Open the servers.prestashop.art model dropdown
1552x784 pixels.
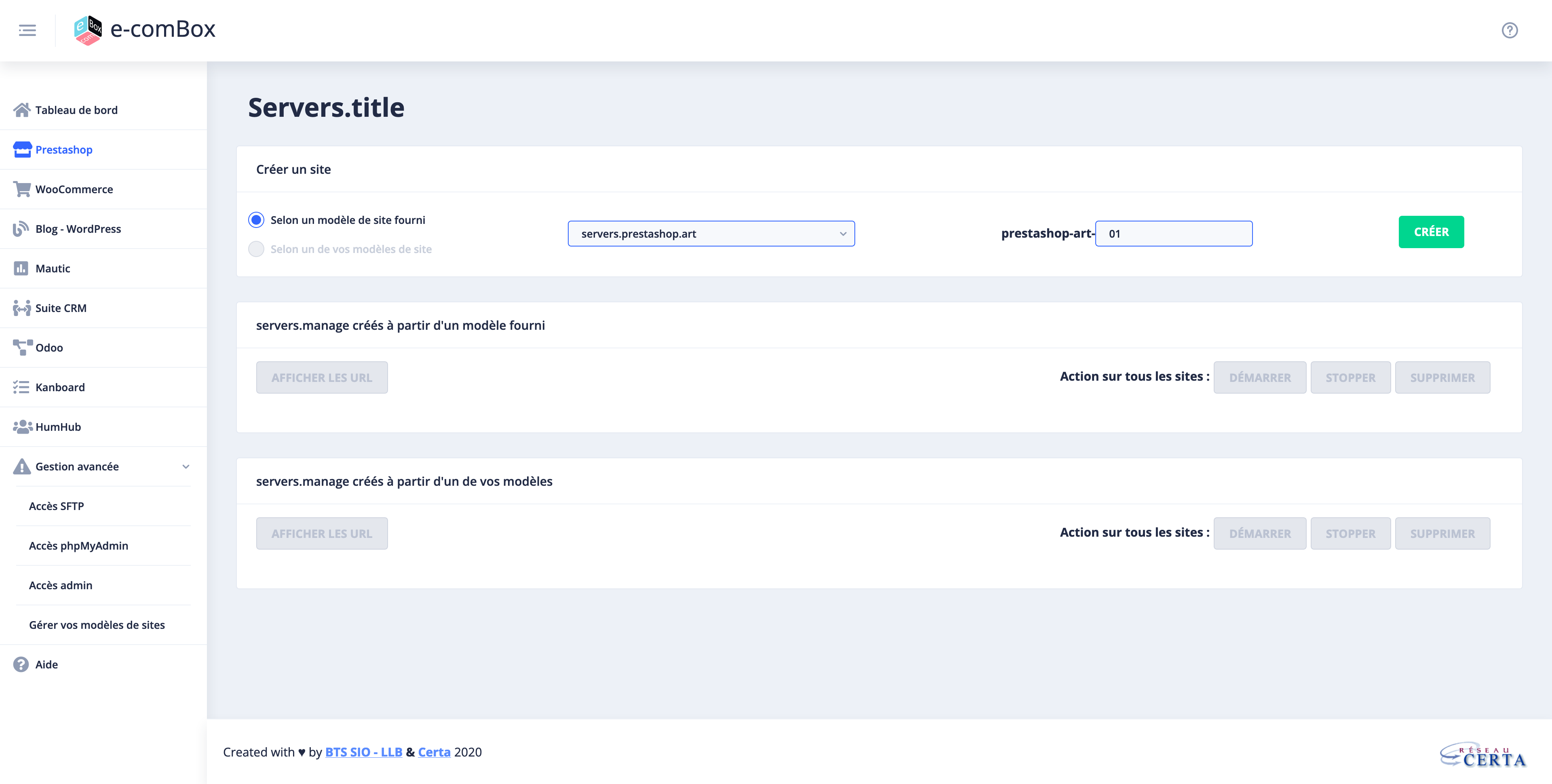click(x=711, y=234)
